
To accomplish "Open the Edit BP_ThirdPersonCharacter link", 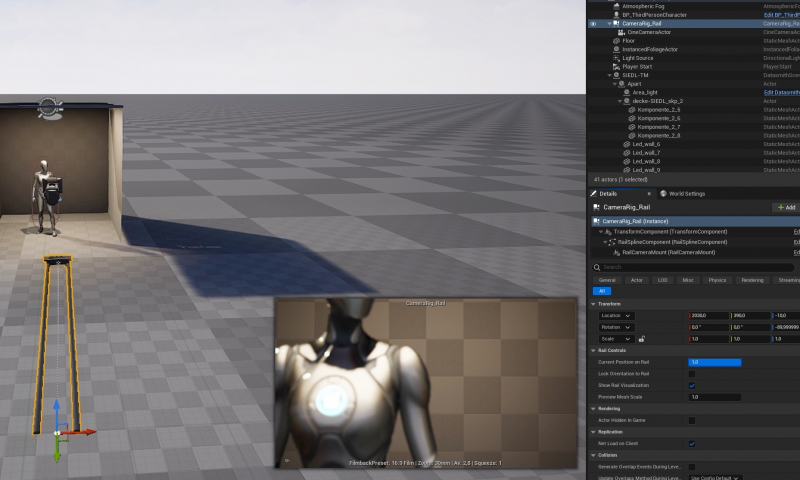I will (781, 15).
